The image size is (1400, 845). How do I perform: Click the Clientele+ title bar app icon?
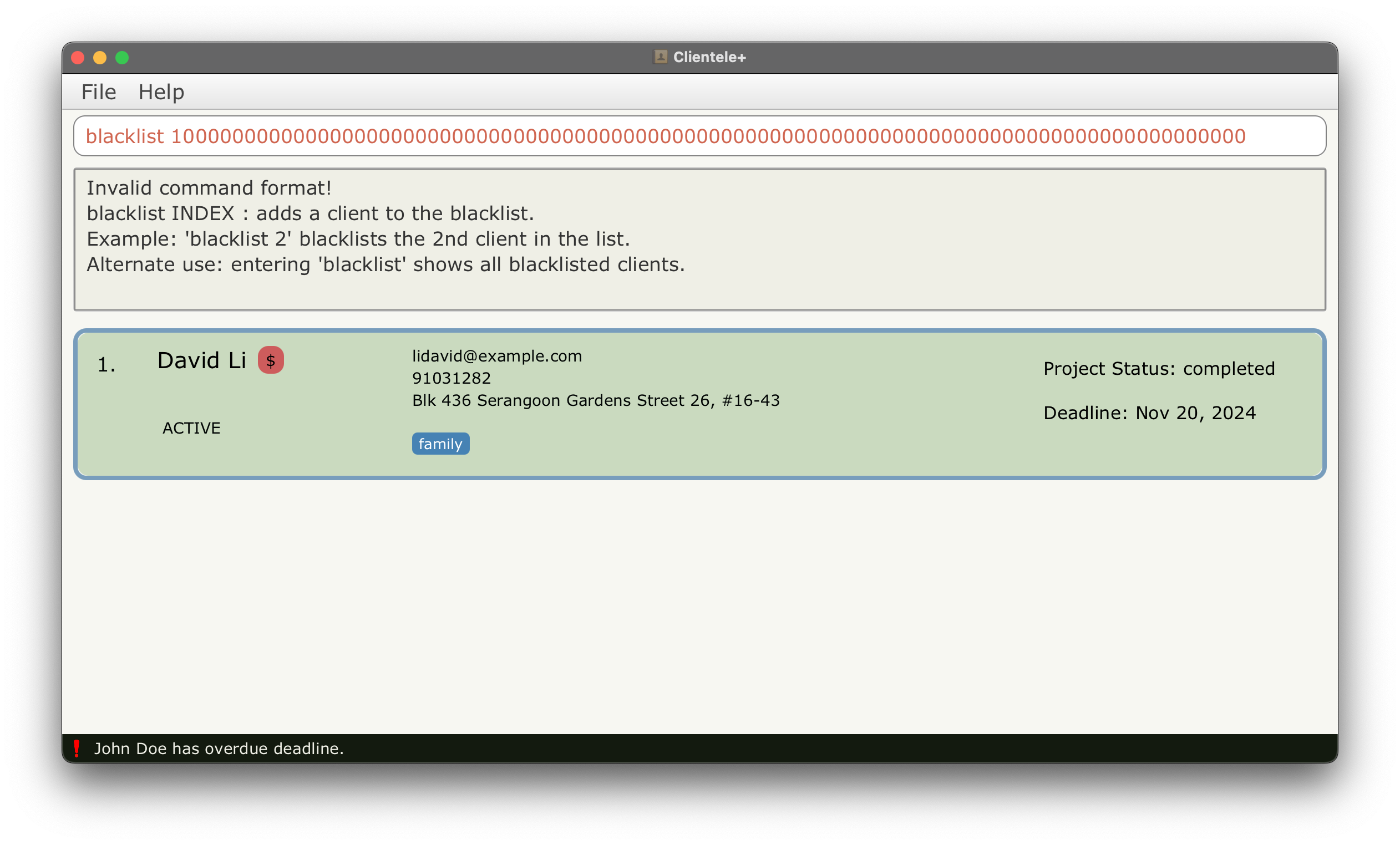[660, 57]
